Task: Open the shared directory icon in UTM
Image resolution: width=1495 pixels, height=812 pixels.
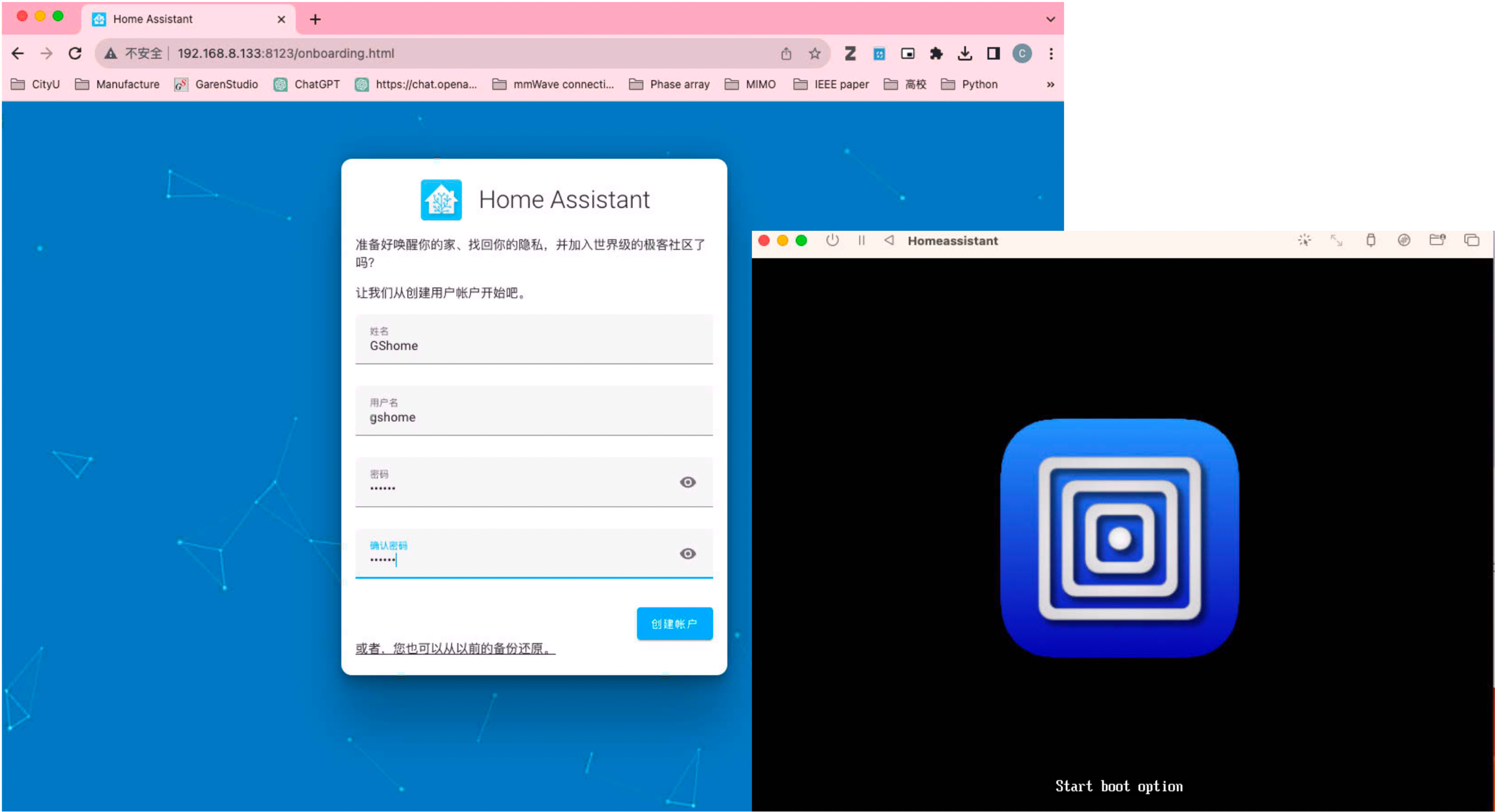Action: tap(1438, 240)
